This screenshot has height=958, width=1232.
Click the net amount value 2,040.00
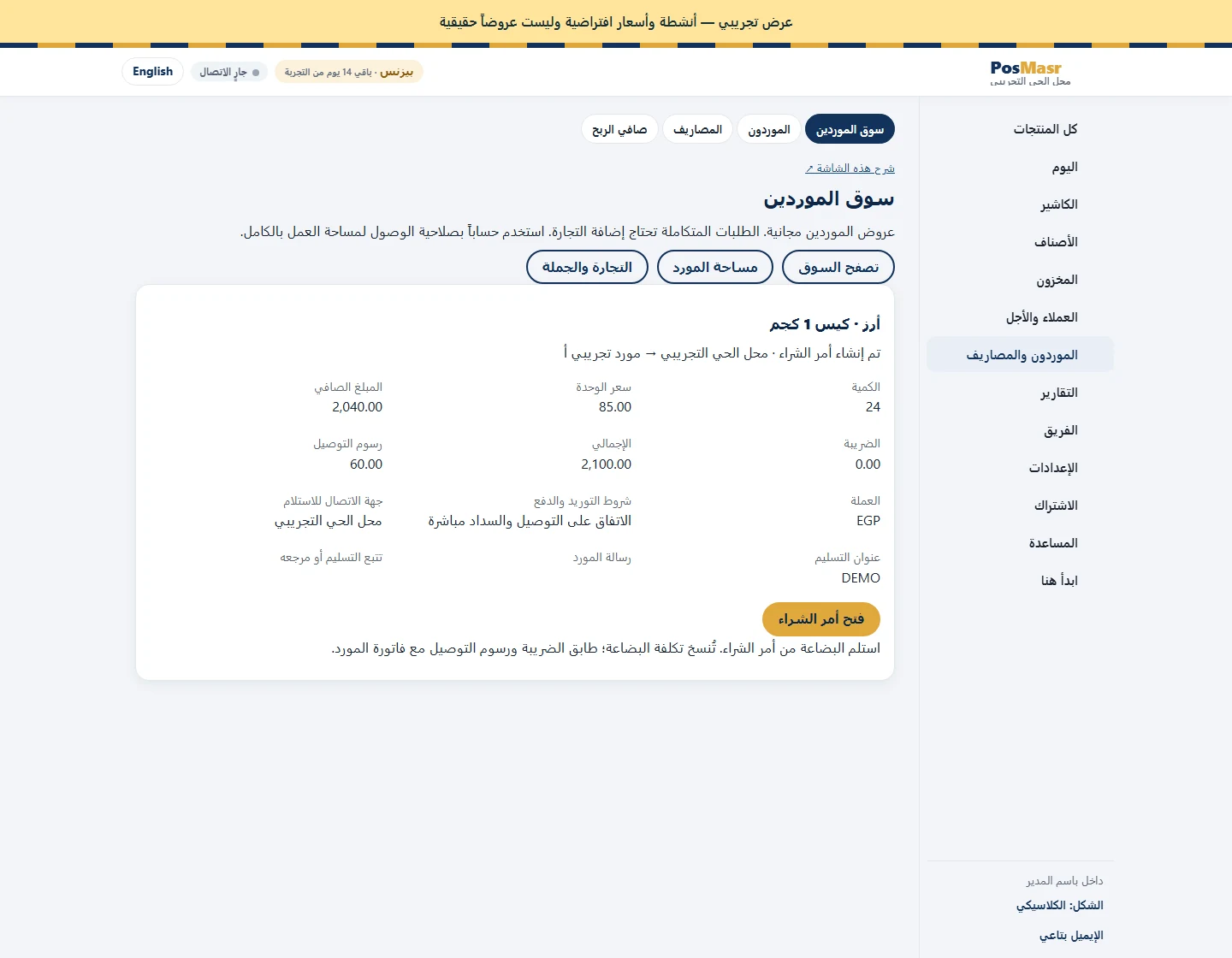coord(357,407)
